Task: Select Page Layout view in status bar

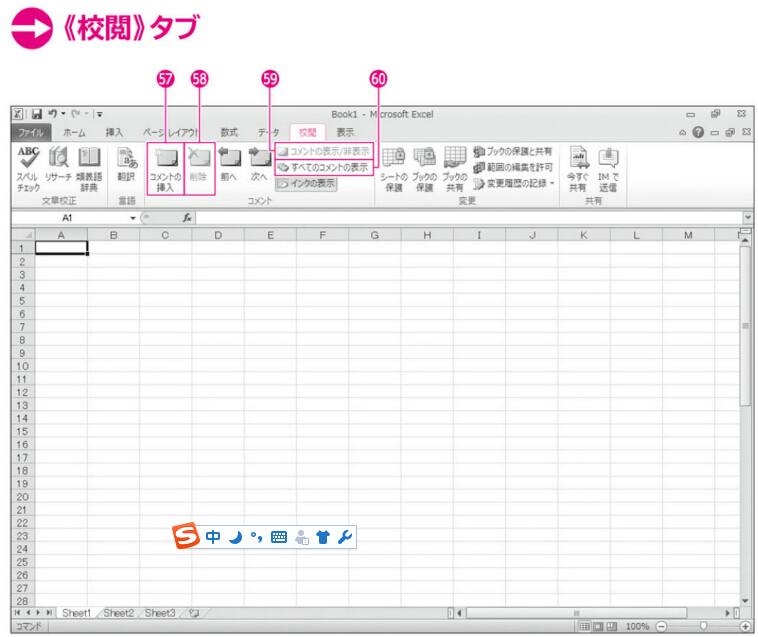Action: [598, 626]
